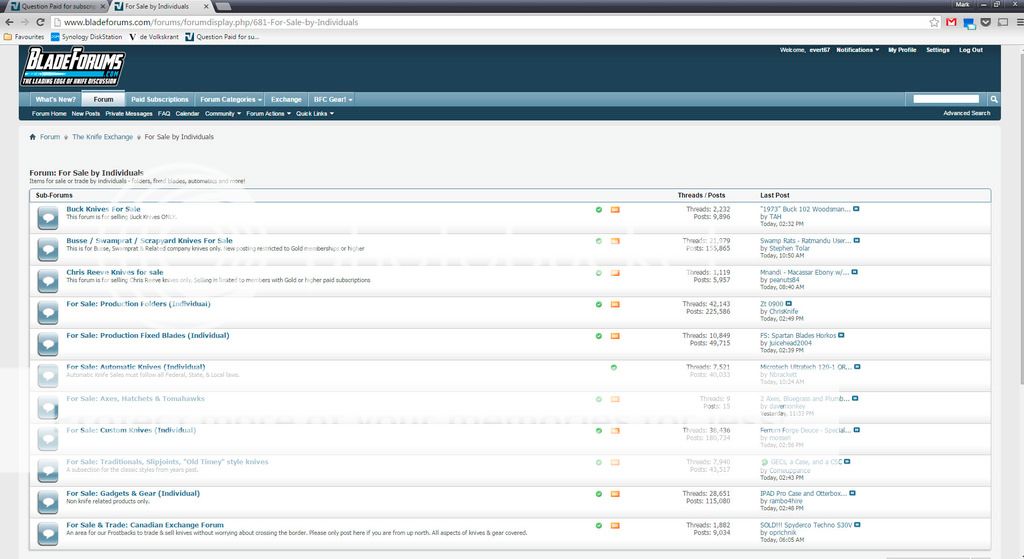This screenshot has height=559, width=1024.
Task: Open Forum breadcrumb link
Action: pyautogui.click(x=50, y=137)
